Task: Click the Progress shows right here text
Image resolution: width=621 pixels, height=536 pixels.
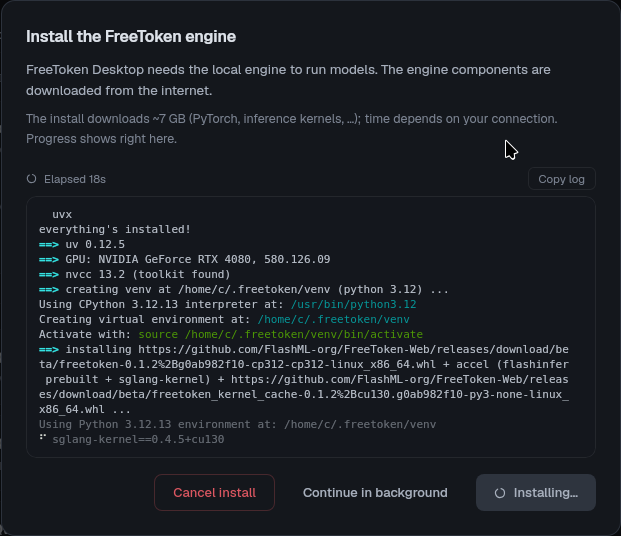Action: point(101,139)
